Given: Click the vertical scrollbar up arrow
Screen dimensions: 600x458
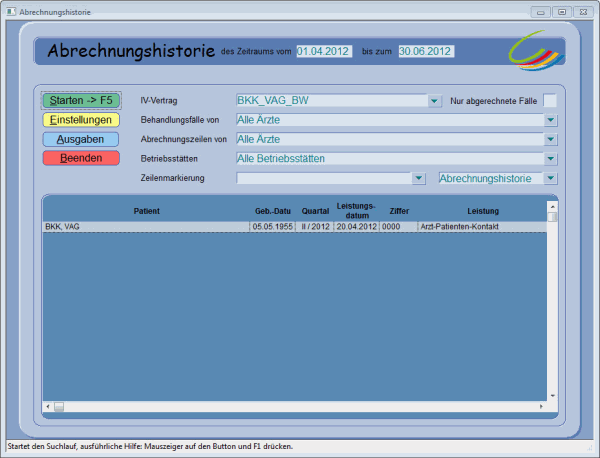Looking at the screenshot, I should coord(552,206).
